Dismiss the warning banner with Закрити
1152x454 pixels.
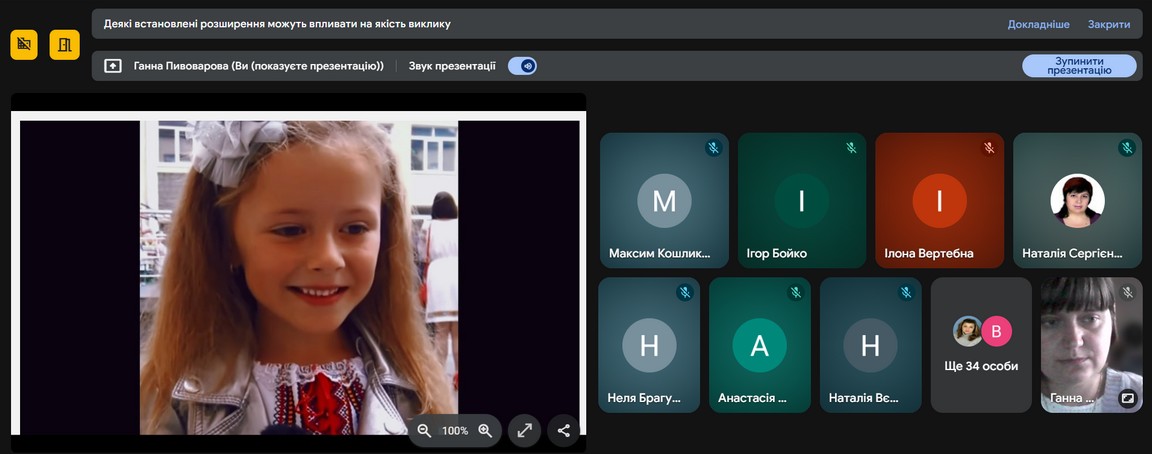1109,24
